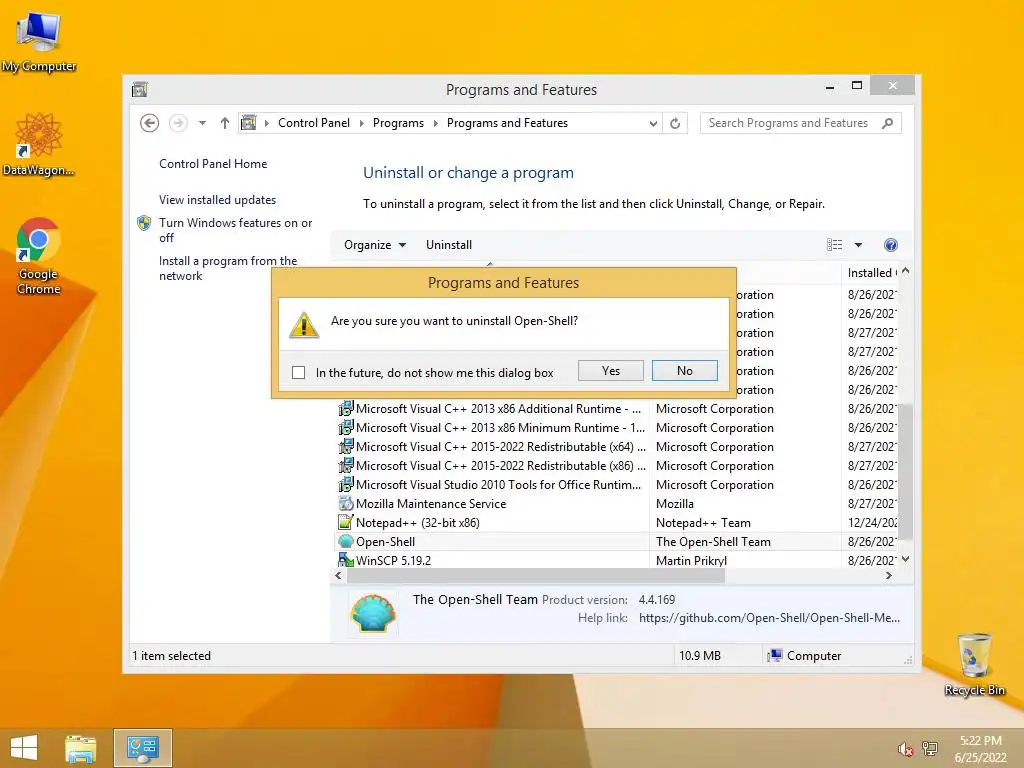Viewport: 1024px width, 768px height.
Task: Open Google Chrome desktop shortcut
Action: click(x=39, y=256)
